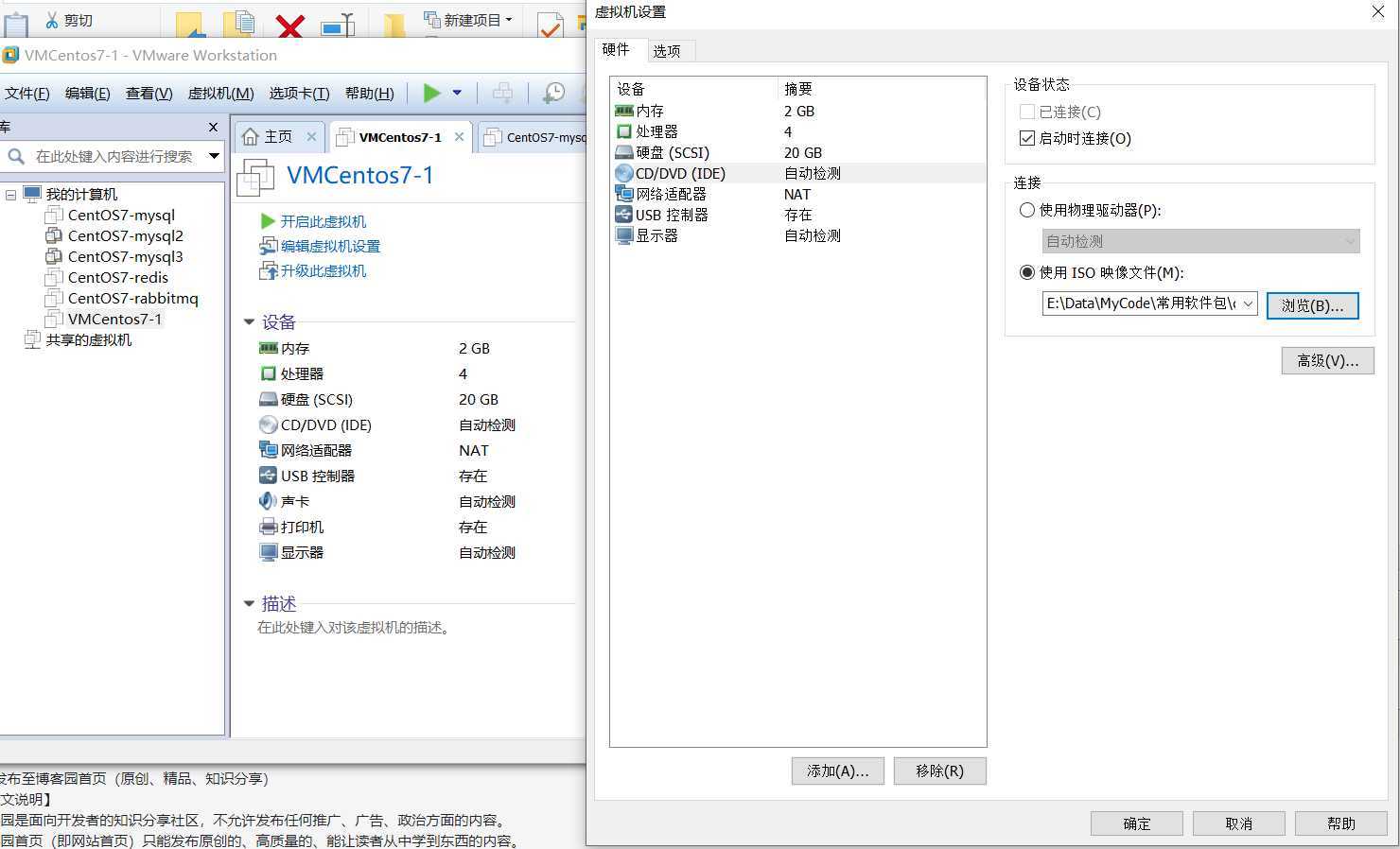Select 使用物理驱动器(P) radio button
The image size is (1400, 849).
tap(1027, 210)
